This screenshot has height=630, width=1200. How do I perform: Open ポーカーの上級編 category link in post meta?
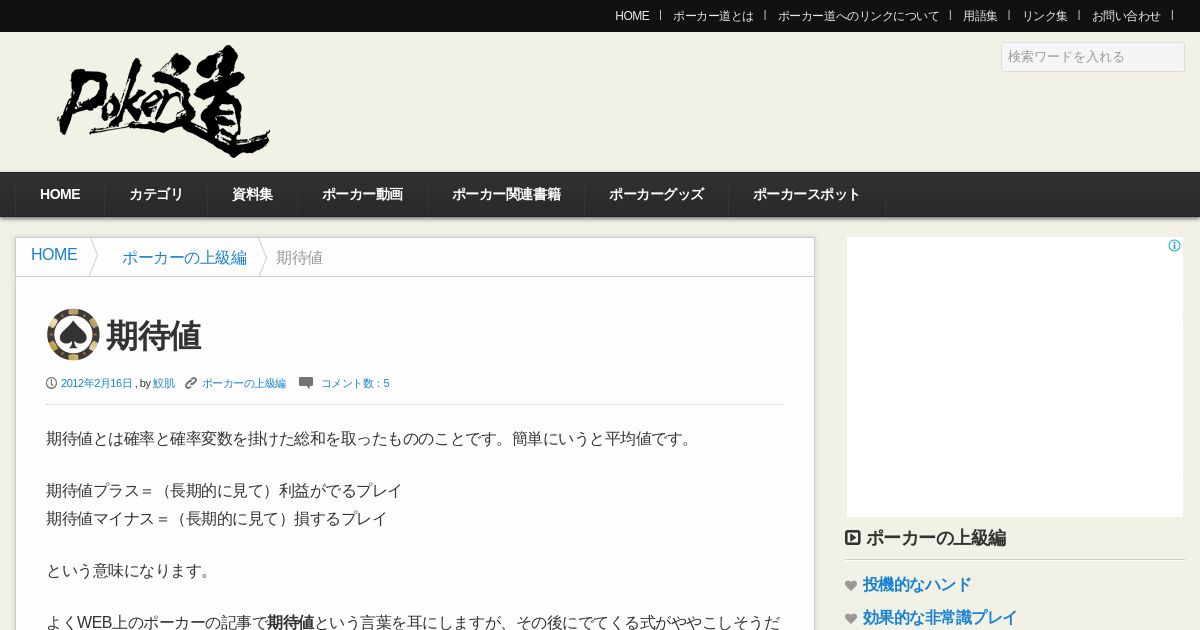click(244, 383)
